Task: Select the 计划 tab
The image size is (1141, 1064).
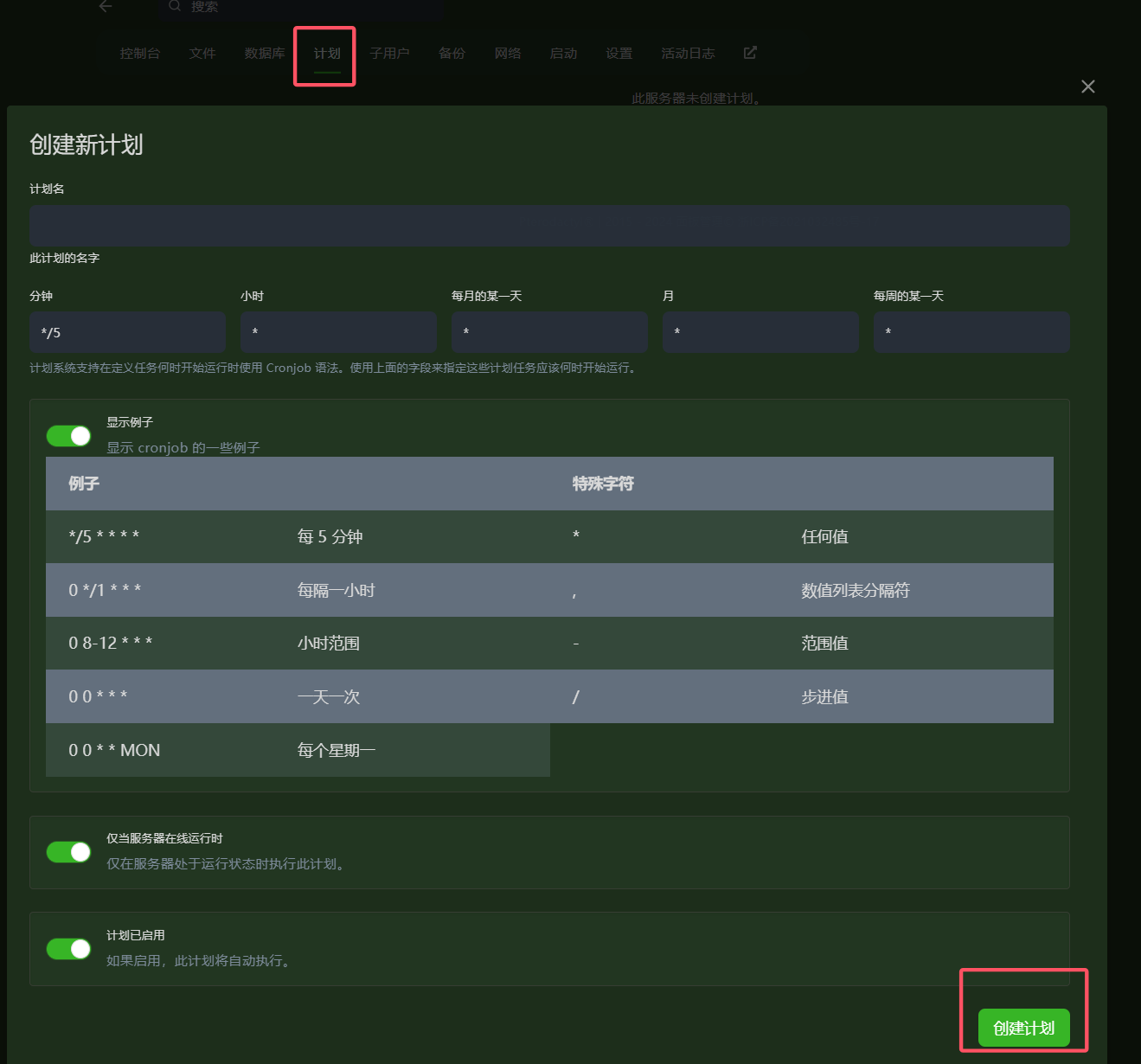Action: pyautogui.click(x=327, y=54)
